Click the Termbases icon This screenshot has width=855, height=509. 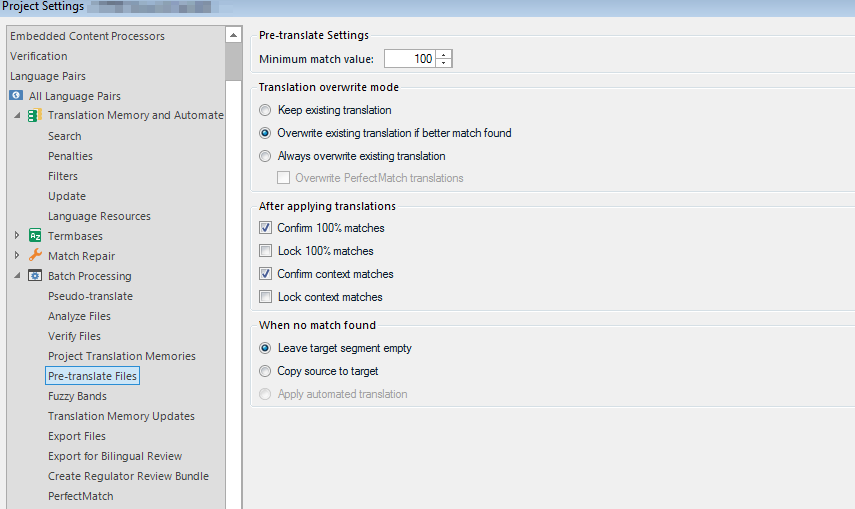(x=35, y=236)
